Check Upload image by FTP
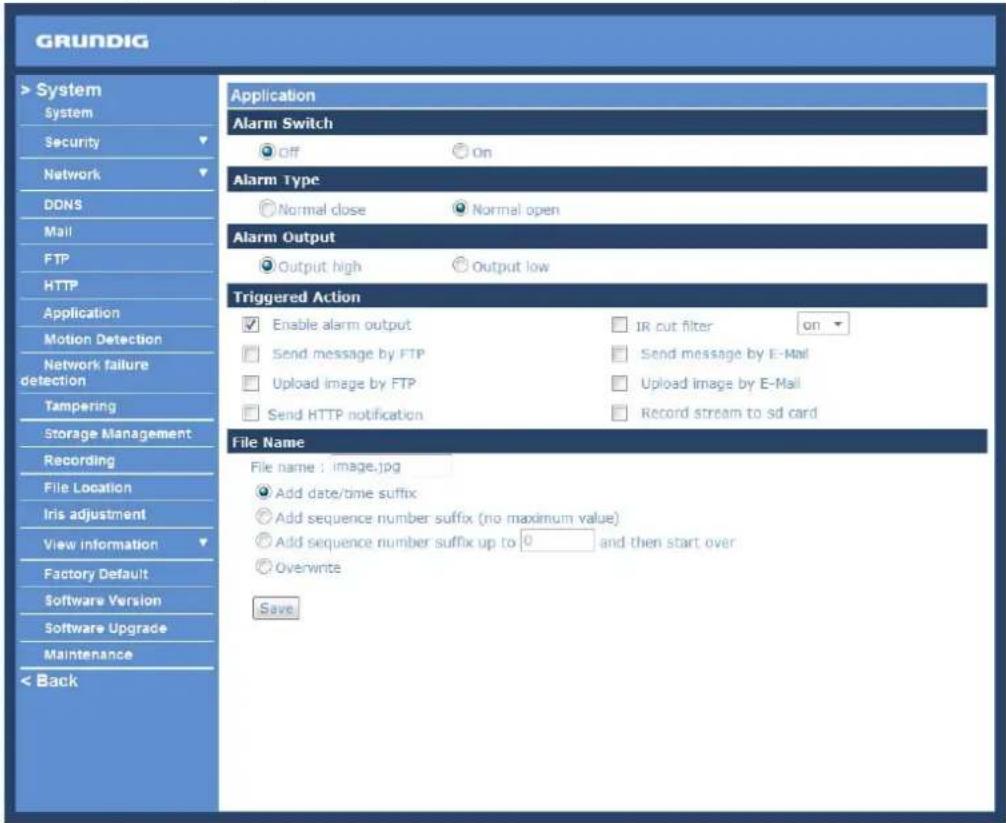Image resolution: width=1006 pixels, height=823 pixels. [x=251, y=384]
